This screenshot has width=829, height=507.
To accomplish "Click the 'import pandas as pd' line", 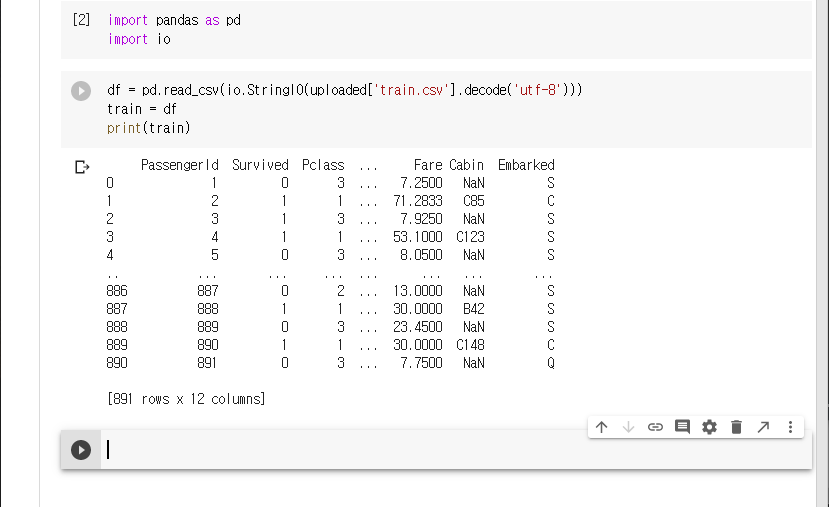I will (173, 20).
